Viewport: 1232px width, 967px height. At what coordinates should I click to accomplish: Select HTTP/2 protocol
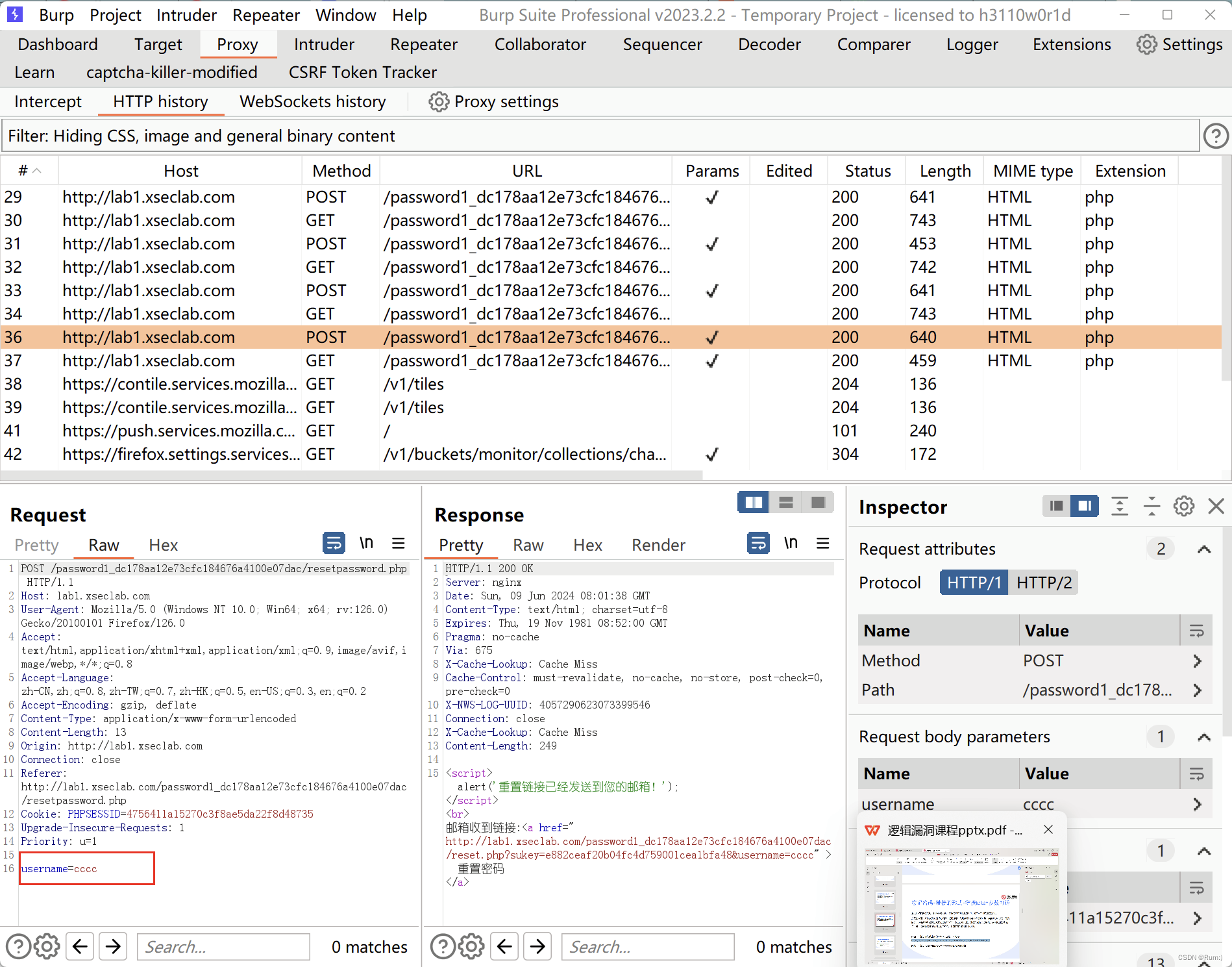pos(1044,583)
